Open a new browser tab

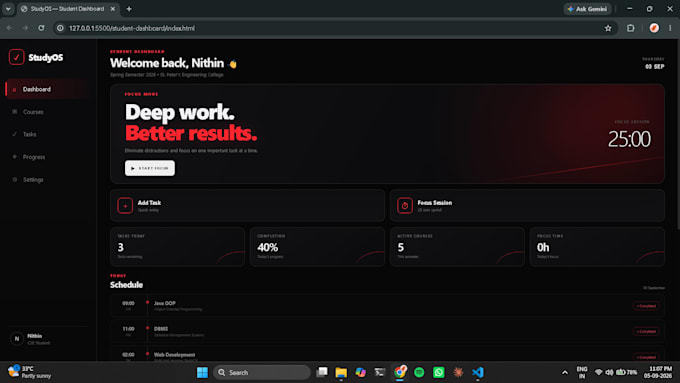129,9
